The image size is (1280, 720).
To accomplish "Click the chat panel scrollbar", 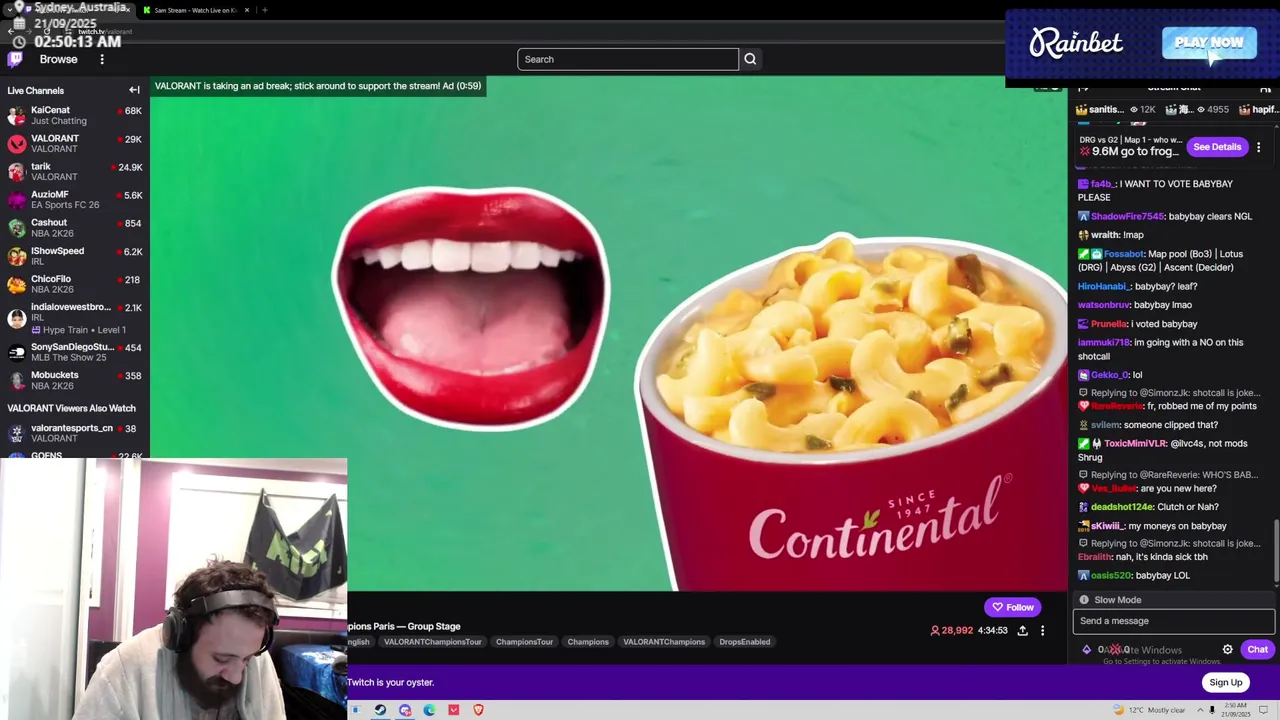I will [1277, 550].
